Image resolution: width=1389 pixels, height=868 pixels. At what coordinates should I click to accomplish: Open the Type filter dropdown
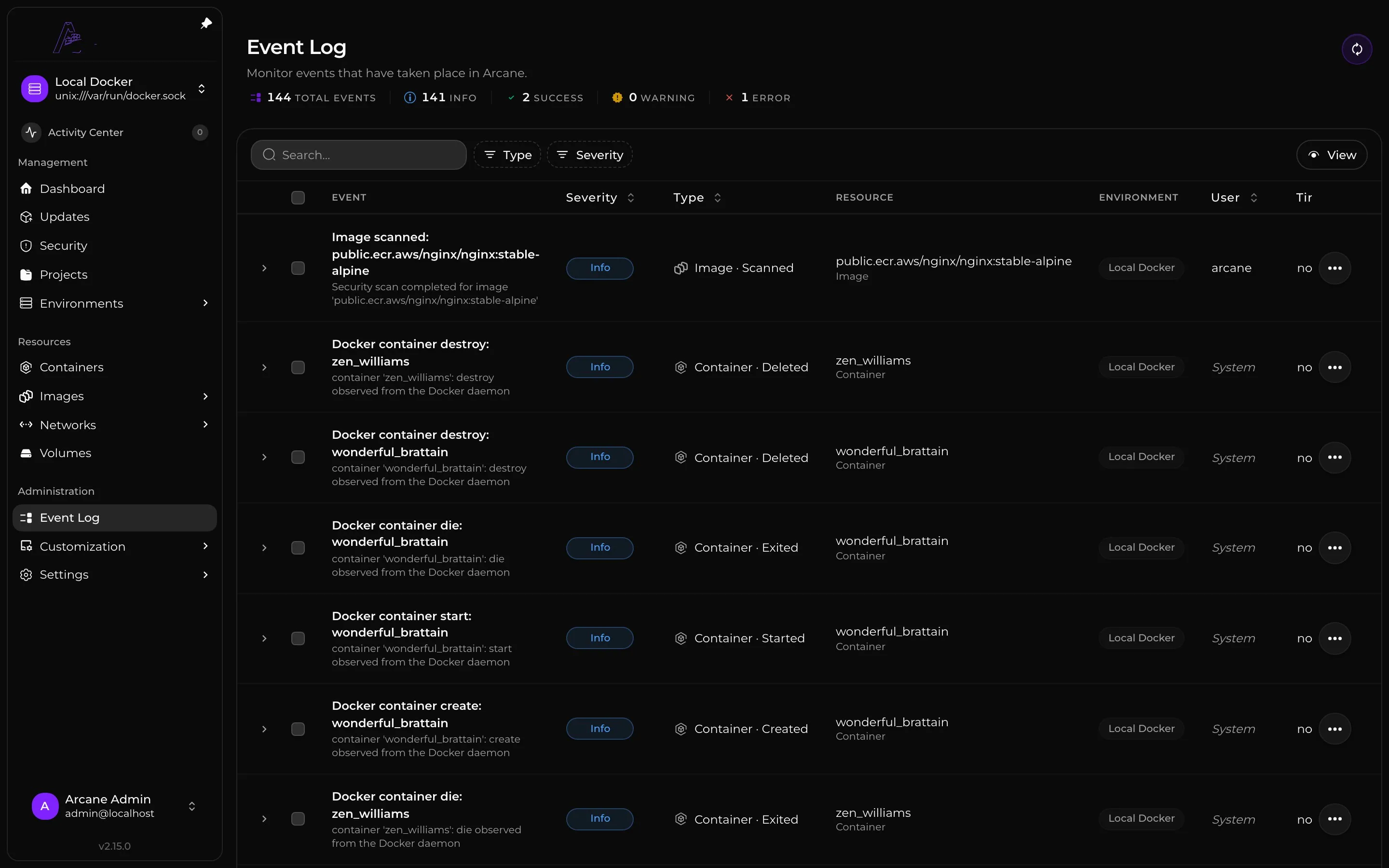coord(507,155)
